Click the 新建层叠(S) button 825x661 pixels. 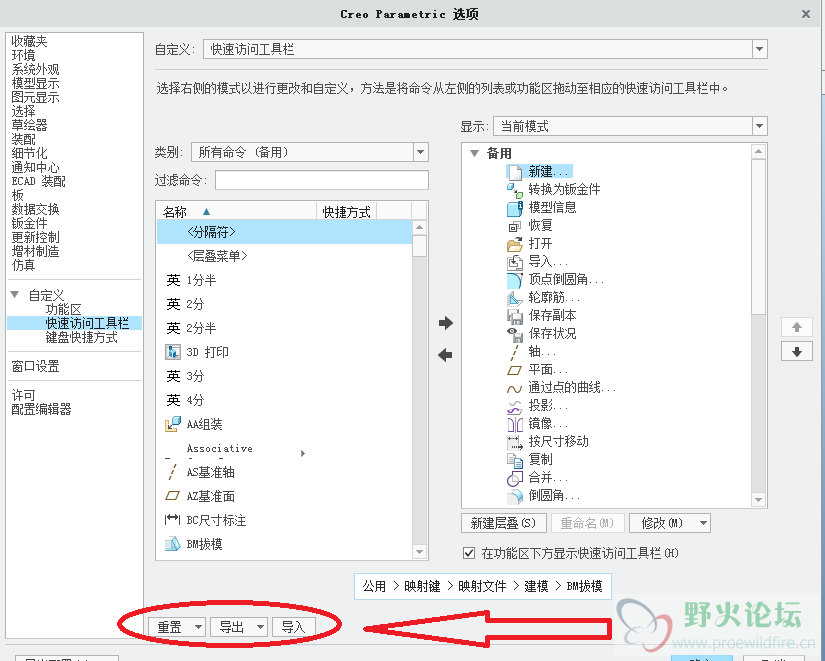tap(504, 523)
